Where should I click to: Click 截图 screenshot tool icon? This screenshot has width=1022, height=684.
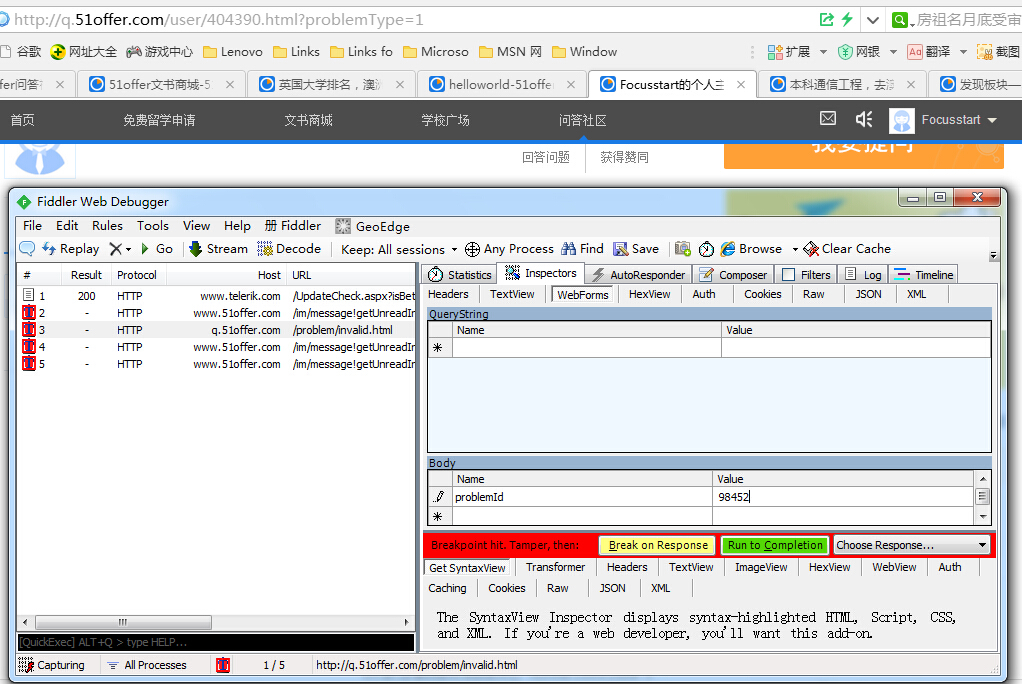984,52
